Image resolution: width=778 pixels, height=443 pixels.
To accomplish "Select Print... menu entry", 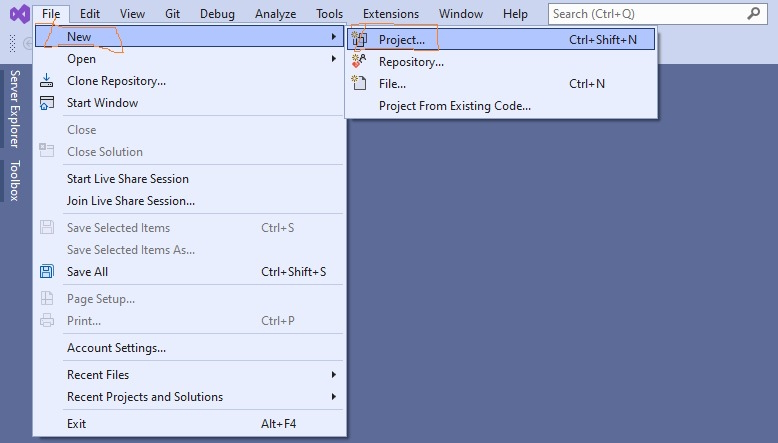I will [189, 320].
